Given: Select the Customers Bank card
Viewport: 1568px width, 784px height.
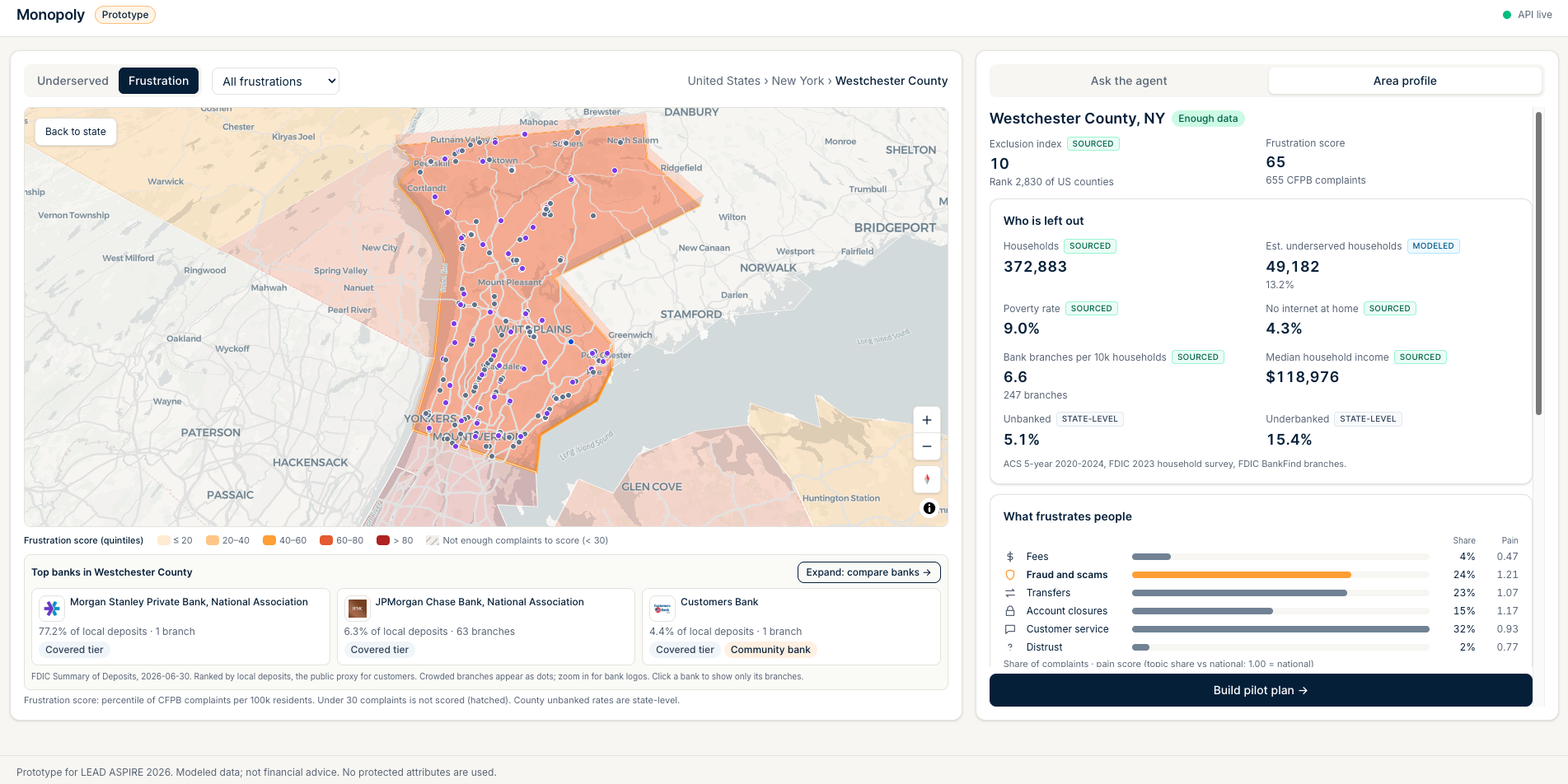Looking at the screenshot, I should [x=791, y=627].
